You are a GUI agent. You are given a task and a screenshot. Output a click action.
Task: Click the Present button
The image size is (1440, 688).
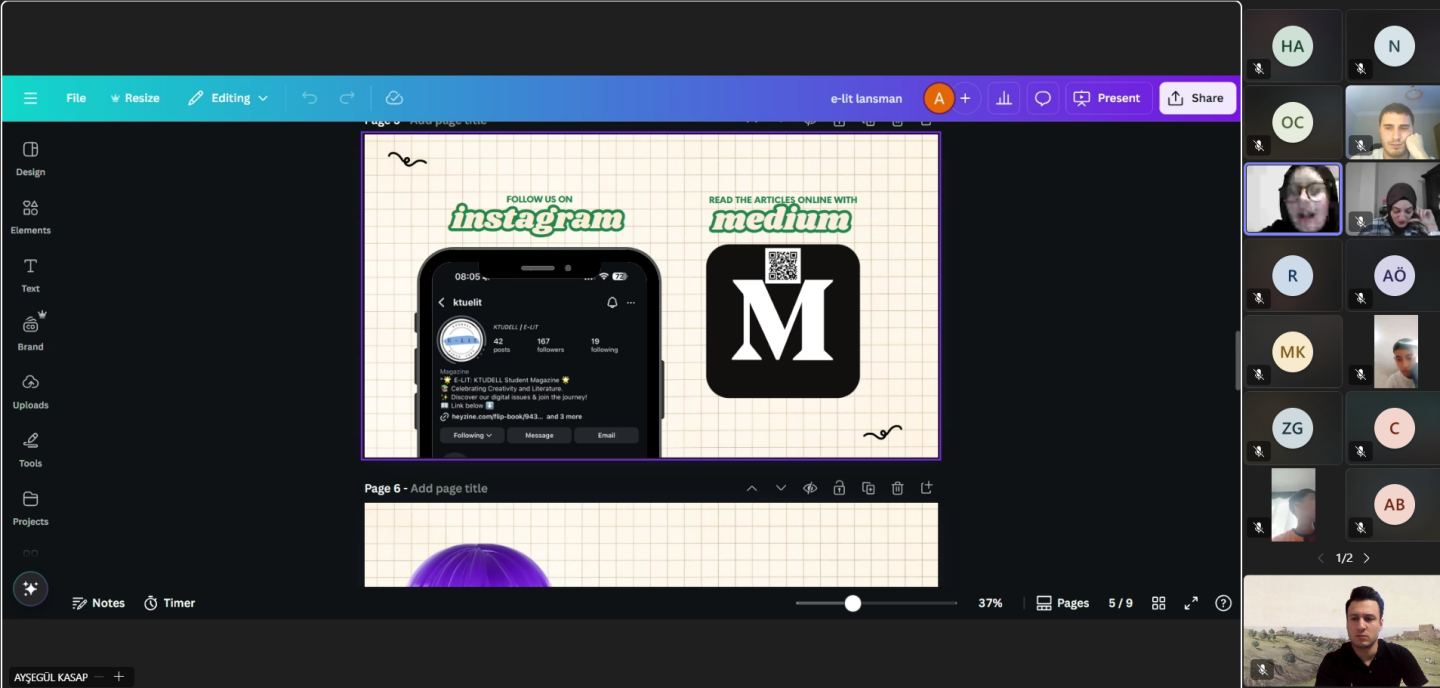point(1106,98)
